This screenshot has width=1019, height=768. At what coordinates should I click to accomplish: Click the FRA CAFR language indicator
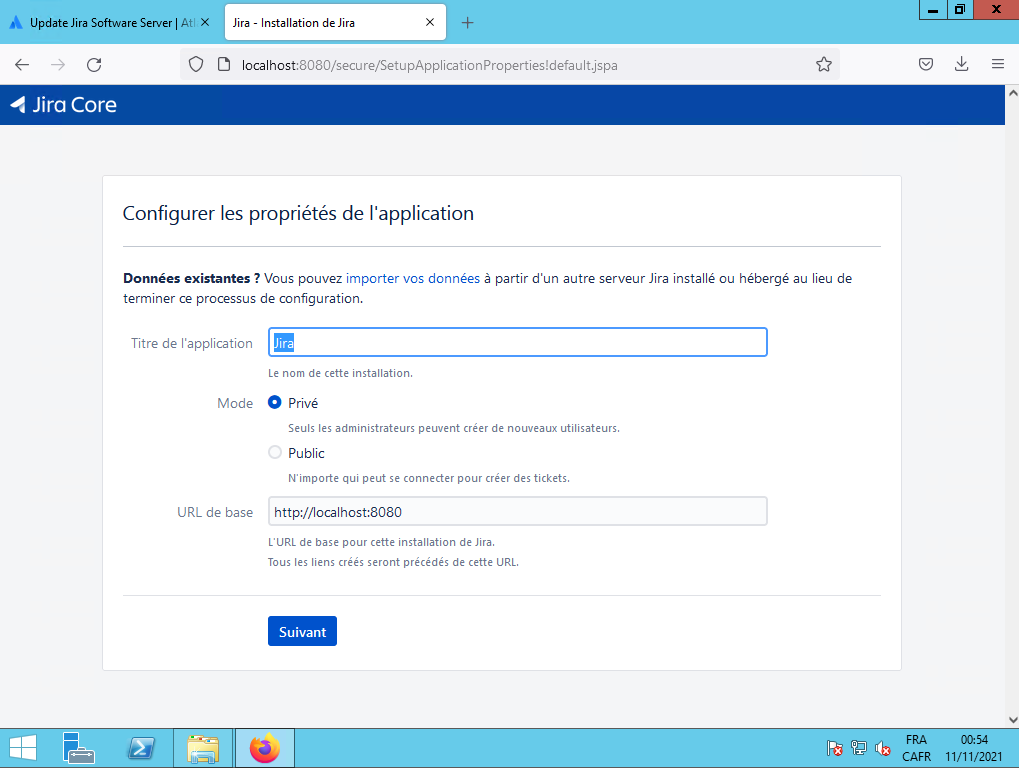[916, 749]
